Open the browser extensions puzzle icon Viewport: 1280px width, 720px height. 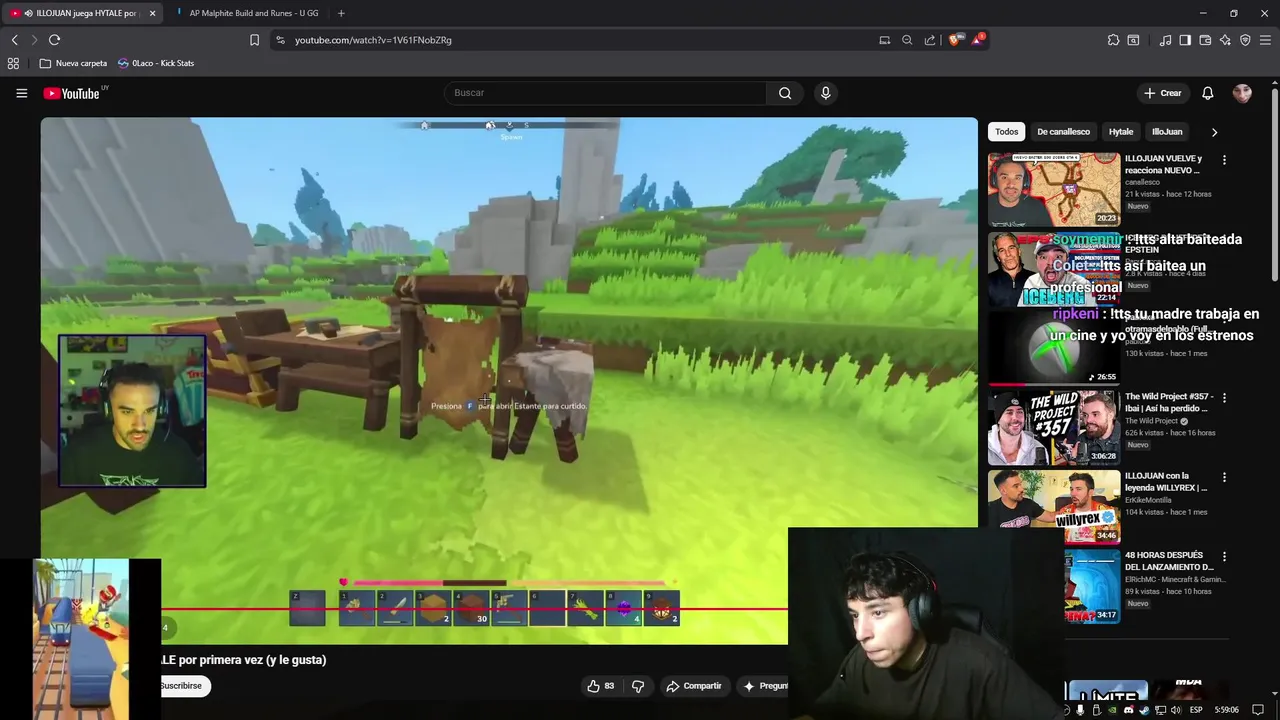click(1113, 40)
